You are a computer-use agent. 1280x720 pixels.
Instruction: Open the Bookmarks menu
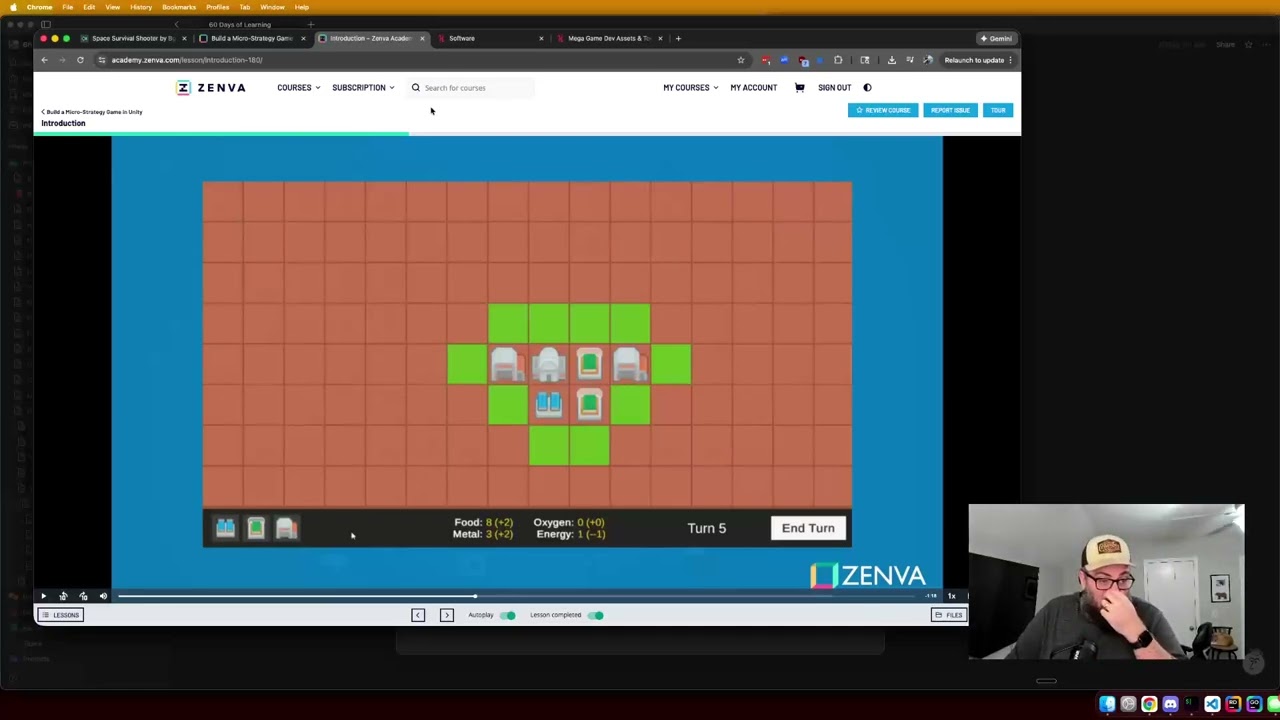click(179, 7)
